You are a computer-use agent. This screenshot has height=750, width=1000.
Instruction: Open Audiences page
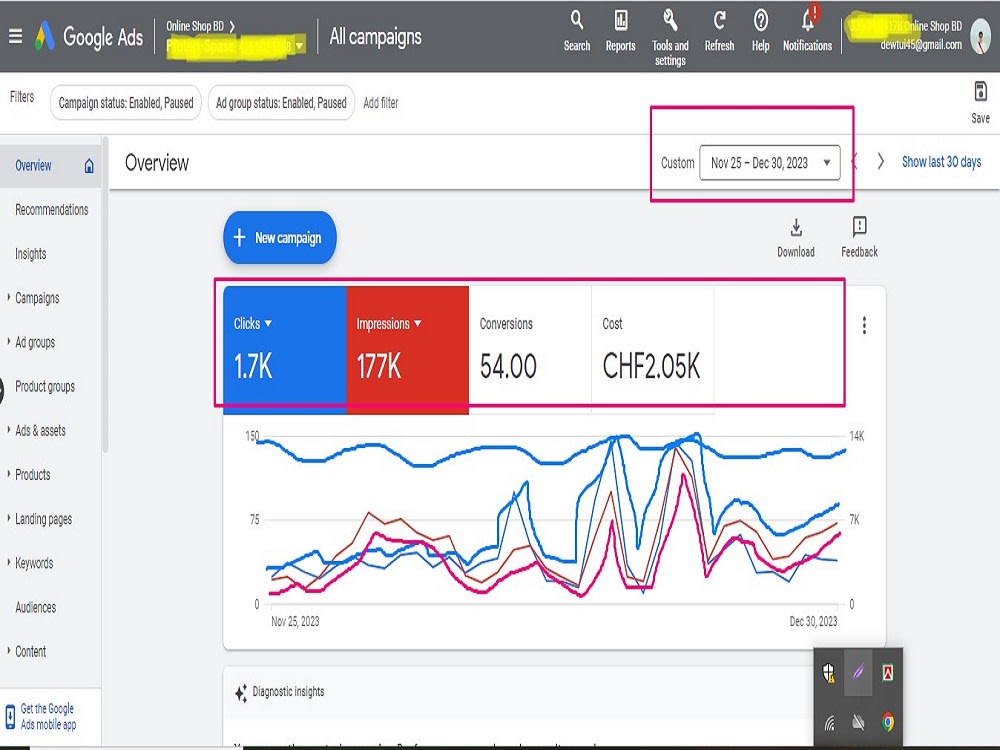click(36, 607)
